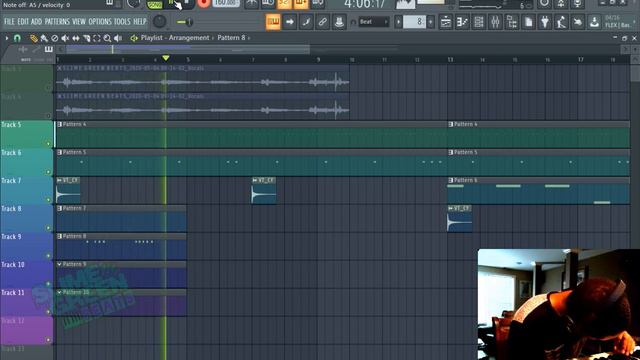Open the playlist options arrow menu
Screen dimensions: 640x360
click(7, 38)
